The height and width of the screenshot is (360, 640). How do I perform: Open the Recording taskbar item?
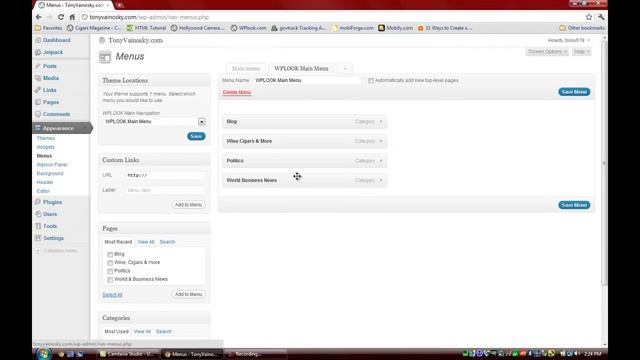256,354
